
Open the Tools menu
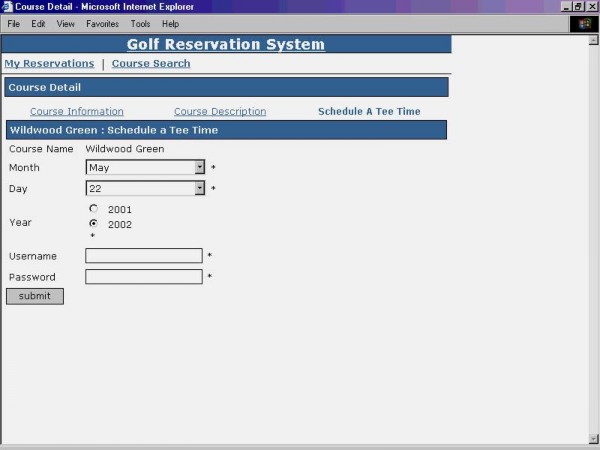pos(140,24)
